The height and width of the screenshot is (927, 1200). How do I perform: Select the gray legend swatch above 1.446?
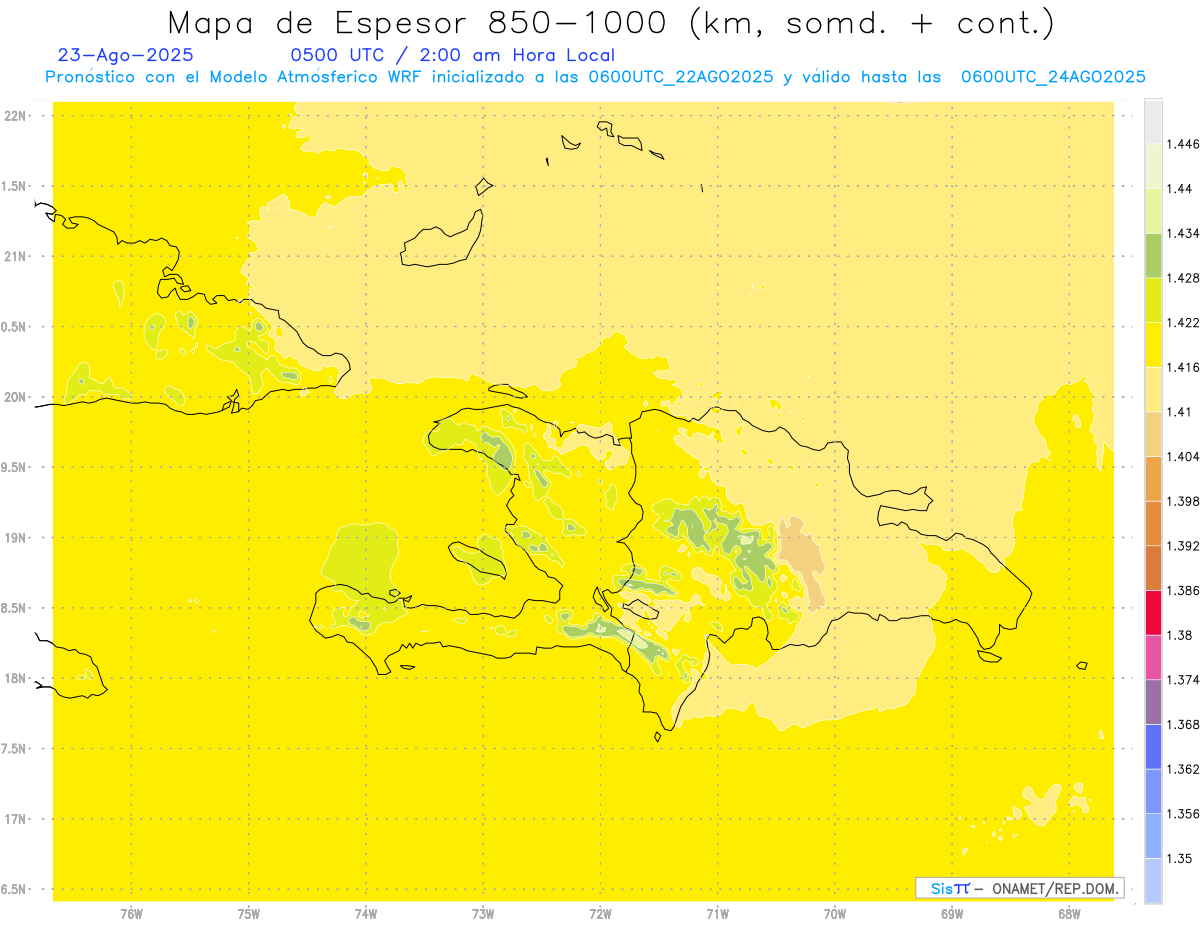(x=1153, y=122)
